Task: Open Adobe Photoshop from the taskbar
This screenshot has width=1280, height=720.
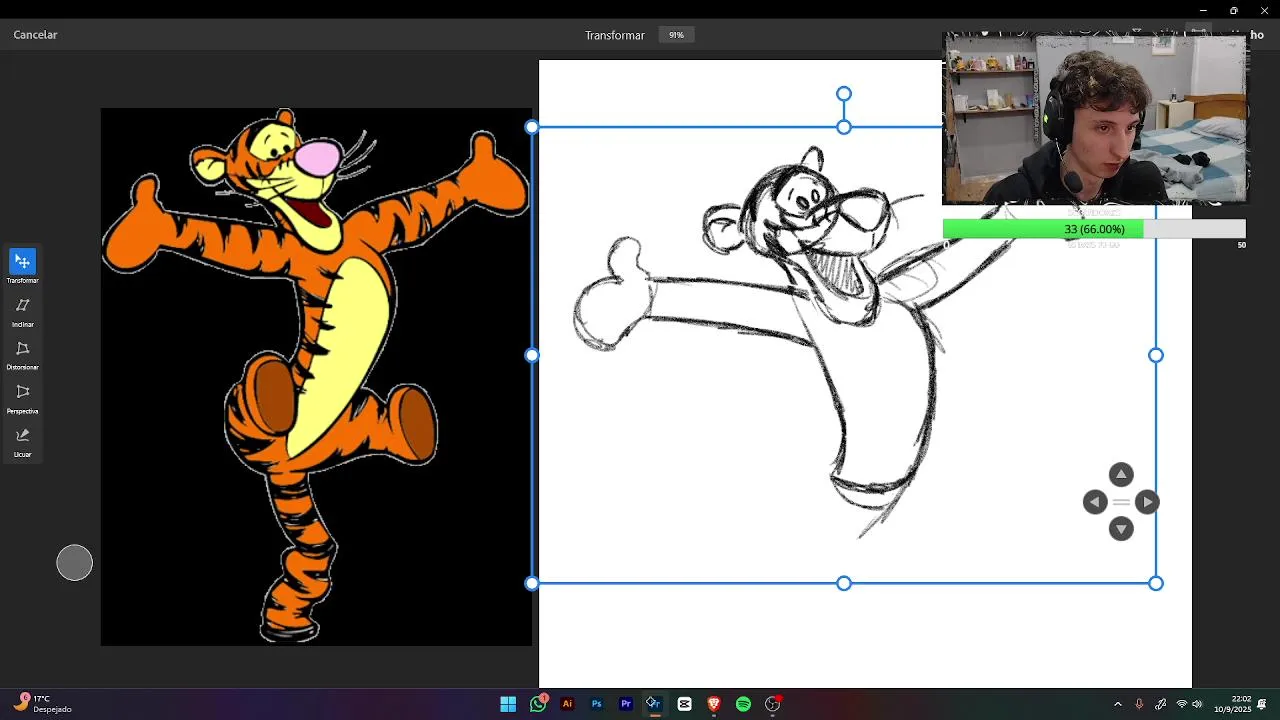Action: [x=596, y=704]
